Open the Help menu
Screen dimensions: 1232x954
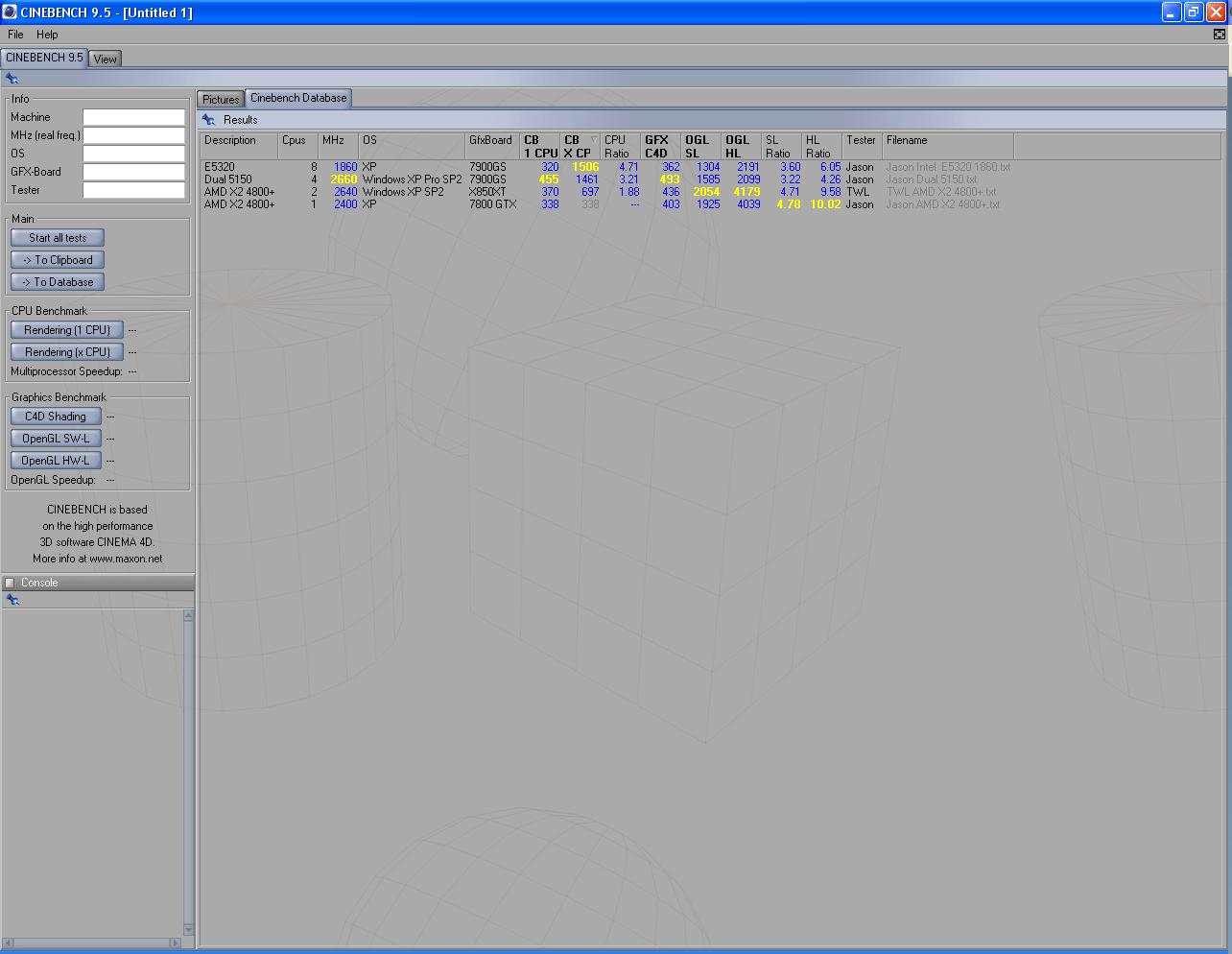(x=47, y=35)
